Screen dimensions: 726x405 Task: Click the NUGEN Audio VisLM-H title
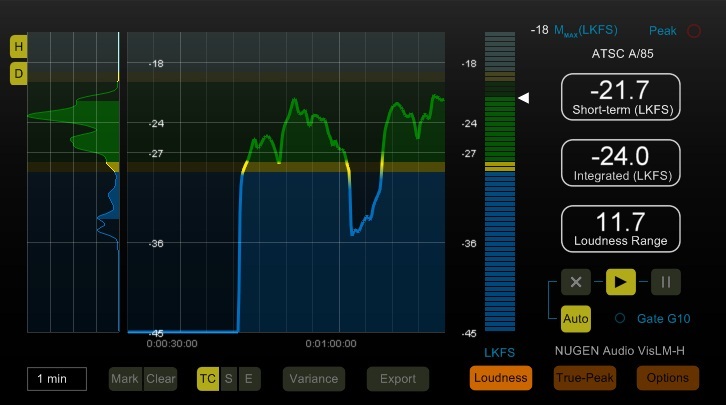click(620, 351)
